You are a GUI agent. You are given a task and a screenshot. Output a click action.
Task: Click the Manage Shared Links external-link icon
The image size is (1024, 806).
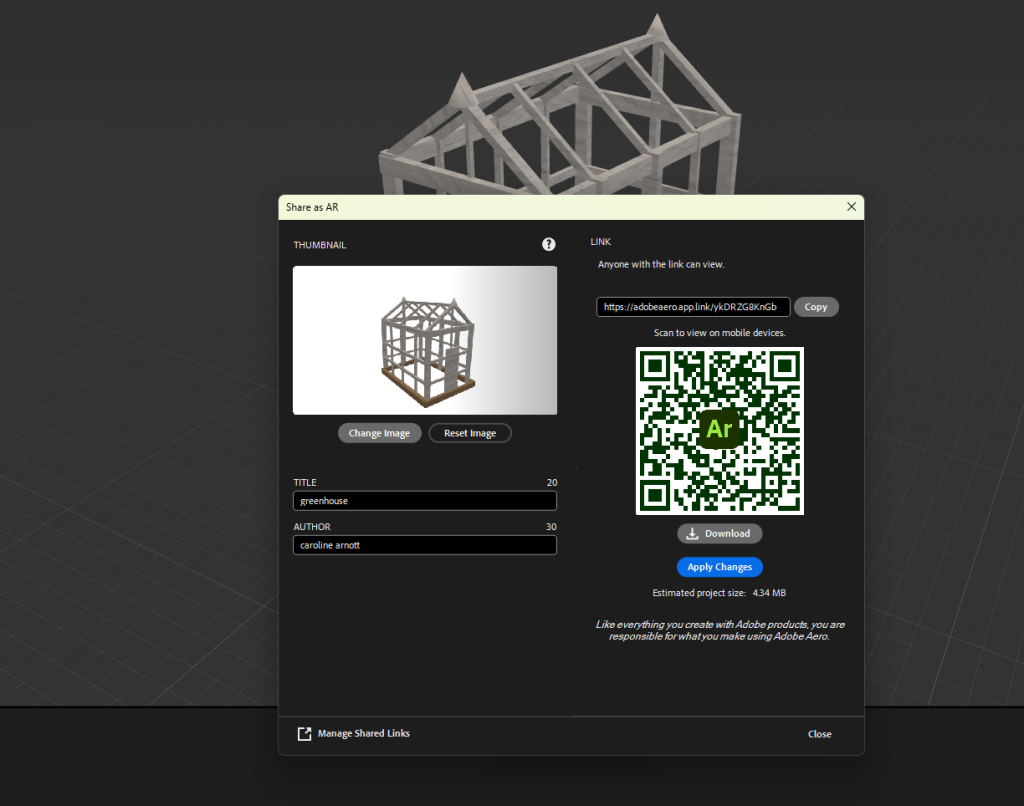point(304,733)
